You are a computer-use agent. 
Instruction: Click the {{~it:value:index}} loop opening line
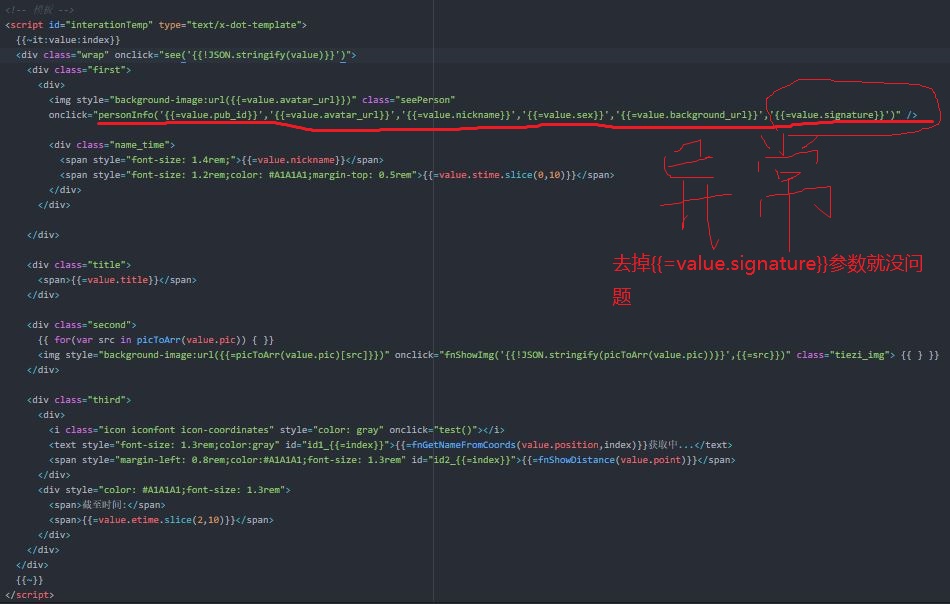68,40
